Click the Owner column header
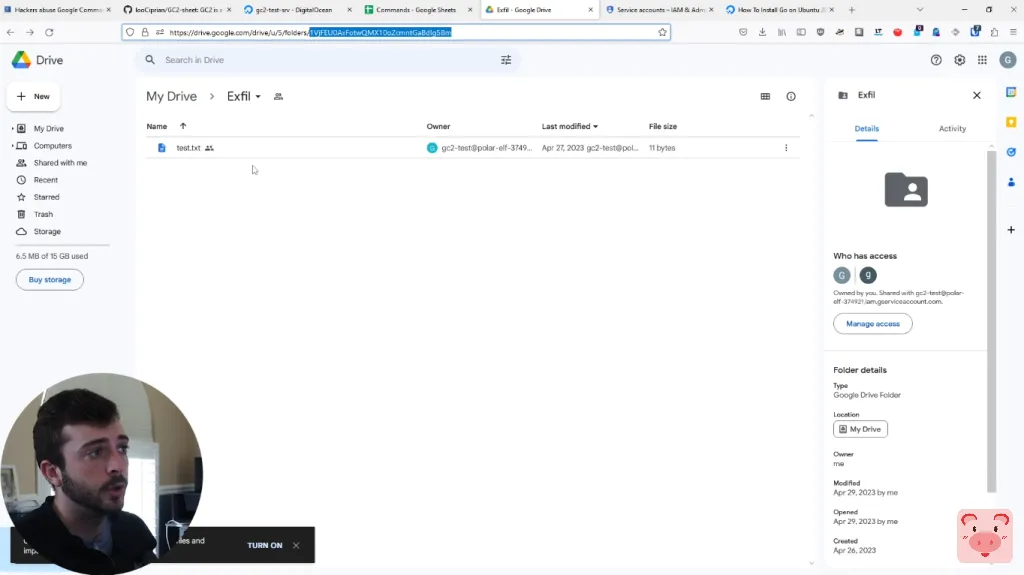 coord(438,126)
